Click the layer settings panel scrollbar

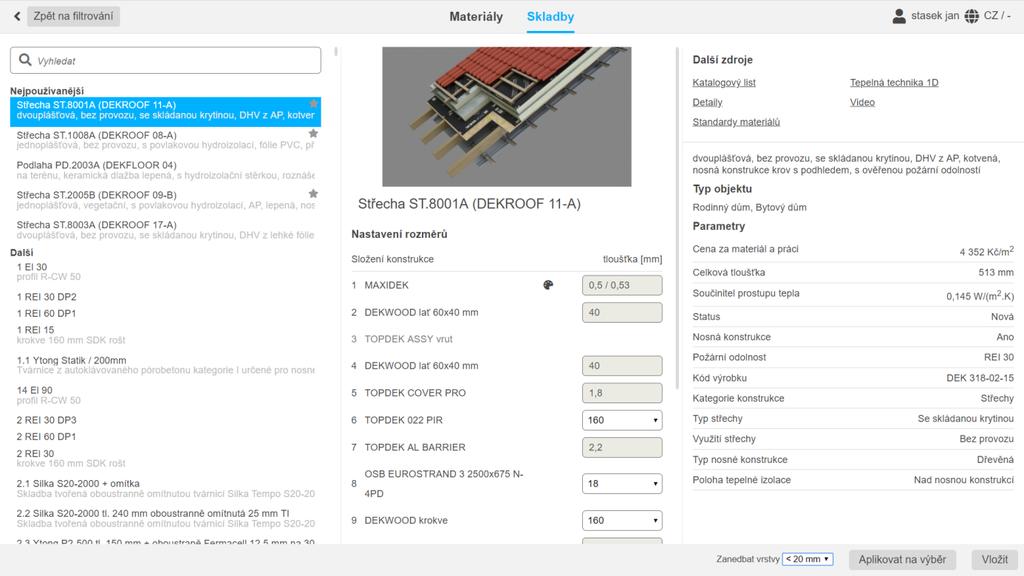click(677, 216)
